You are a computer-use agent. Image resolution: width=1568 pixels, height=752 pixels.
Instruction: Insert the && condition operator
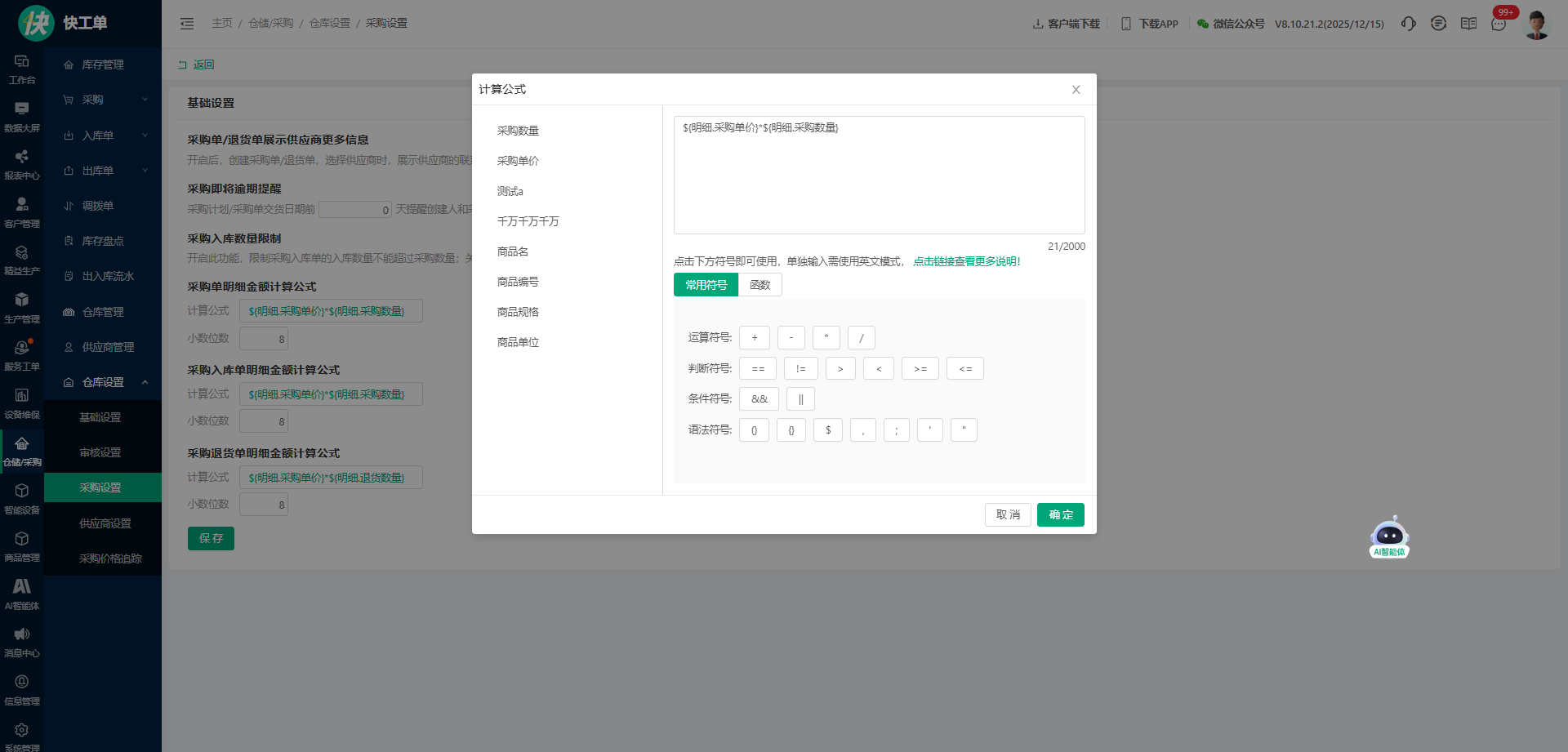coord(759,399)
